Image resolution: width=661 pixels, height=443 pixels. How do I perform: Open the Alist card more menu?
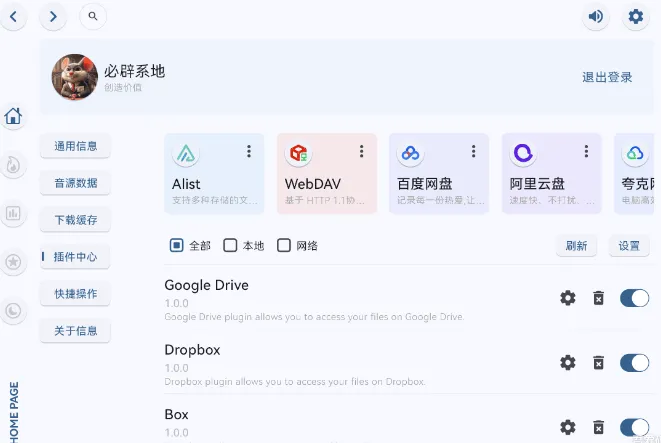(x=249, y=151)
